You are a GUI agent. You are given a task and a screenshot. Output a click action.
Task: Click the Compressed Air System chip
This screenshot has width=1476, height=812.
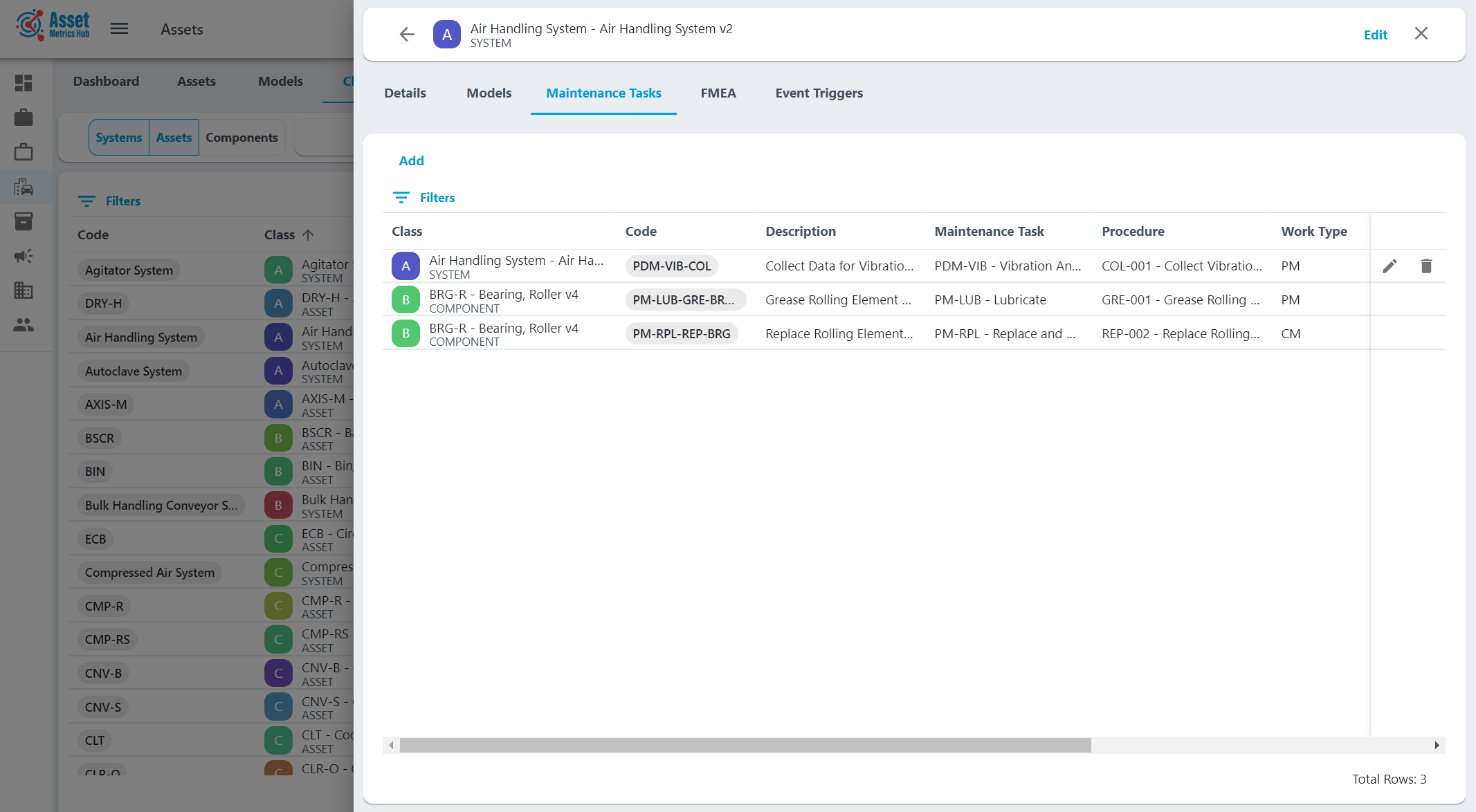tap(149, 572)
